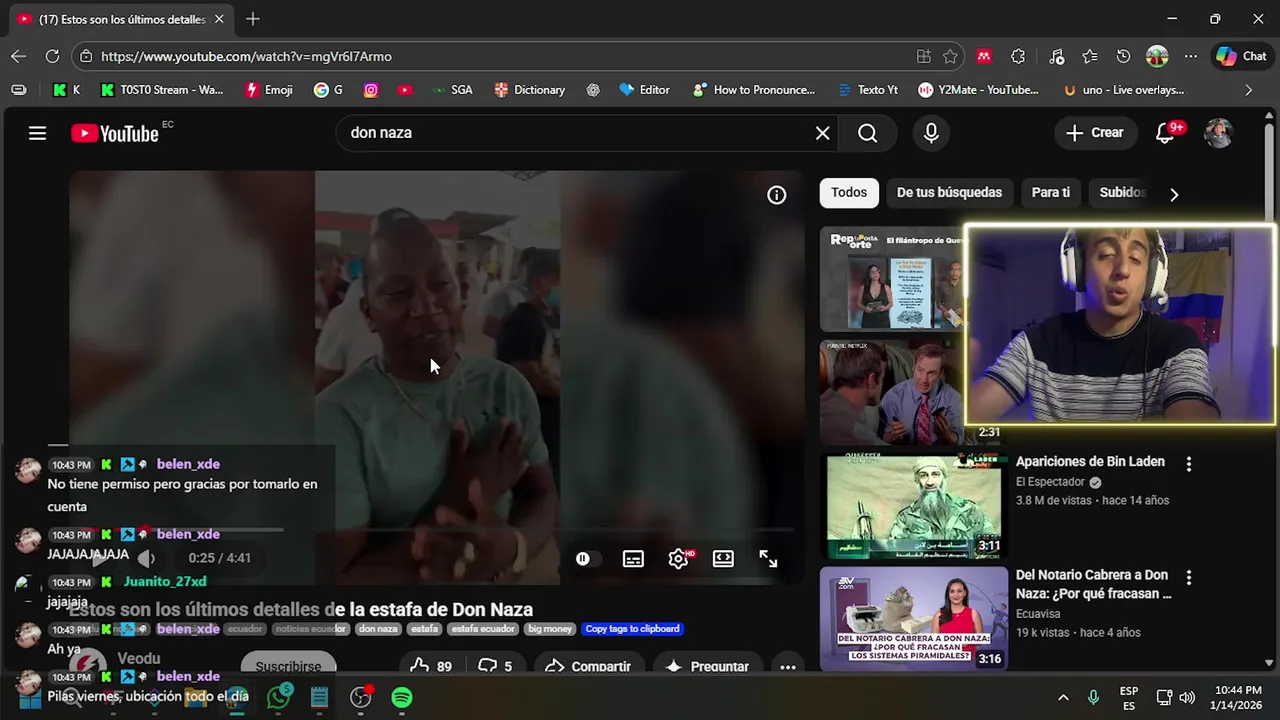
Task: Open the Crear create menu
Action: [x=1095, y=133]
